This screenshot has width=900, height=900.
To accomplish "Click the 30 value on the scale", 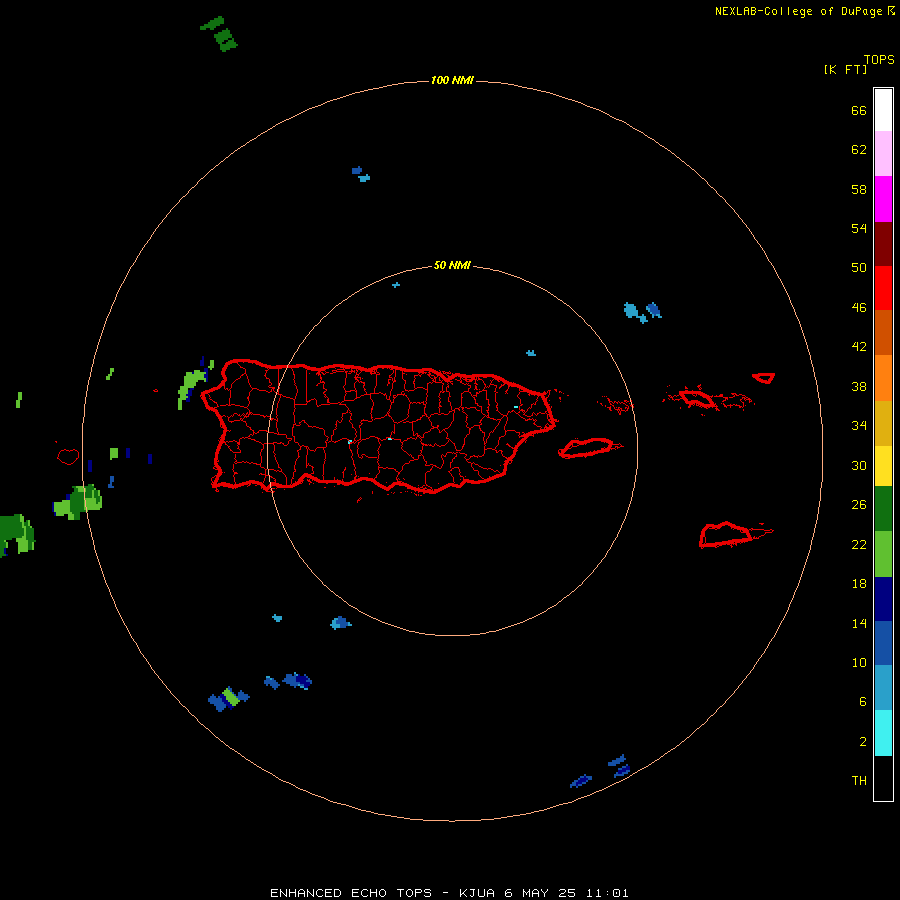I will (x=859, y=465).
